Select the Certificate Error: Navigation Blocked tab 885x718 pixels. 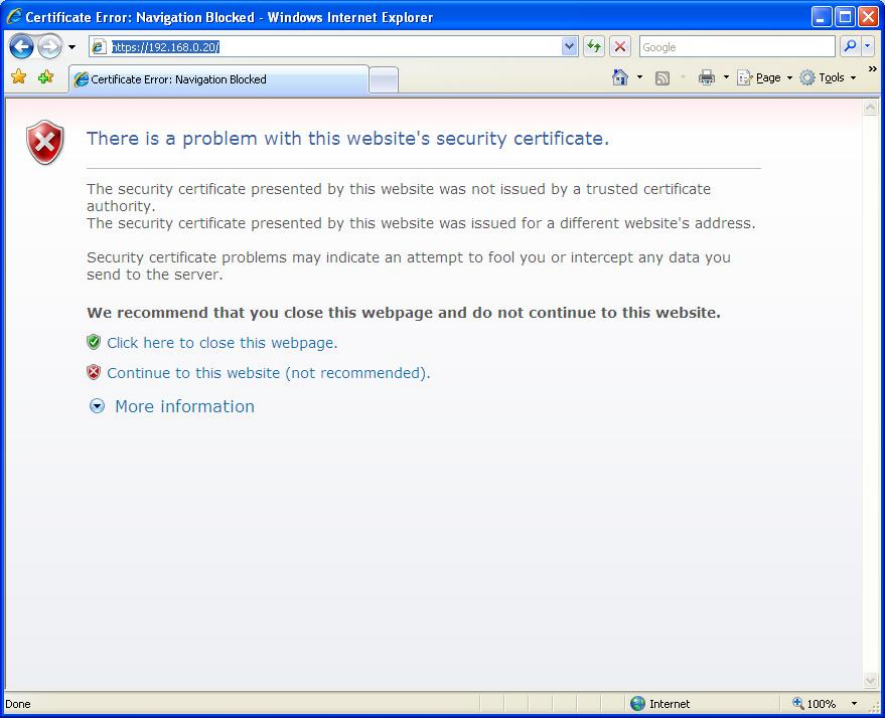tap(219, 80)
